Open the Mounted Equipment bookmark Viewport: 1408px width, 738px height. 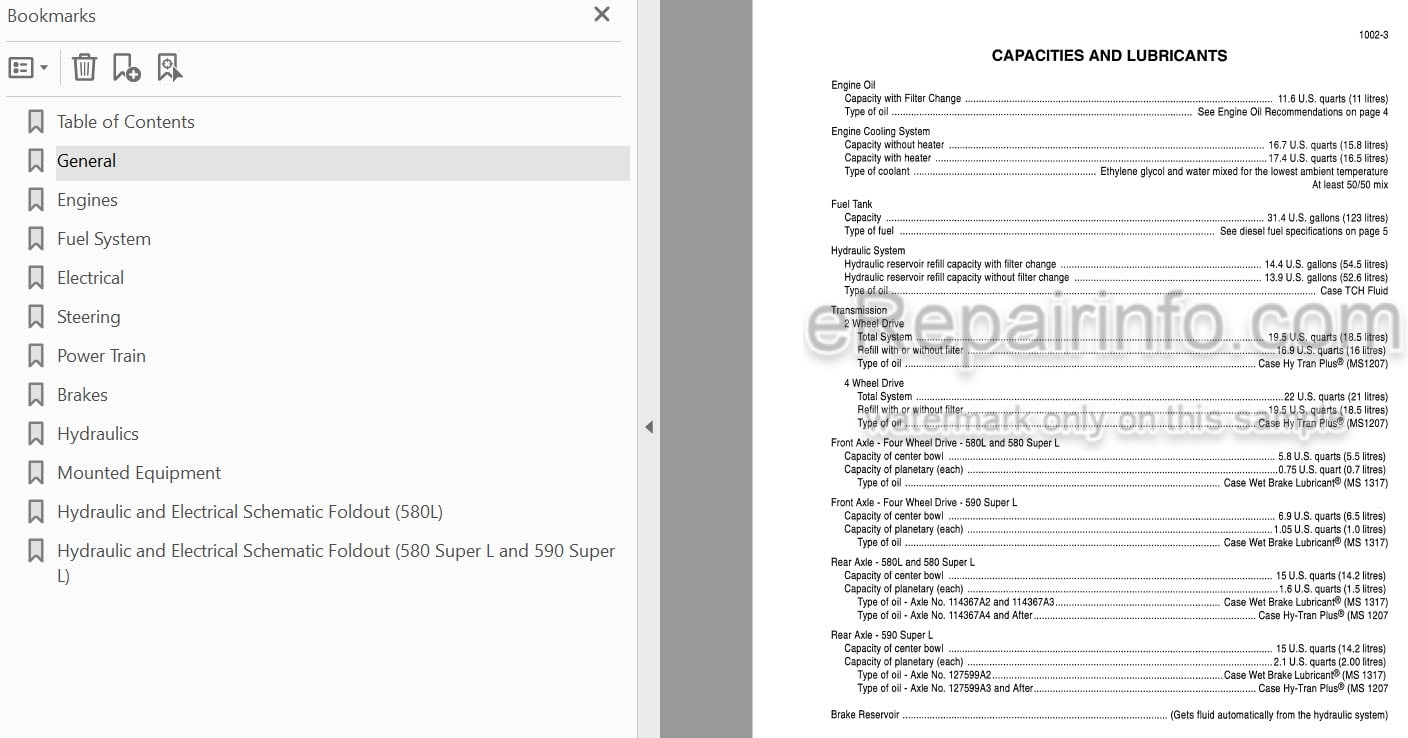[139, 473]
